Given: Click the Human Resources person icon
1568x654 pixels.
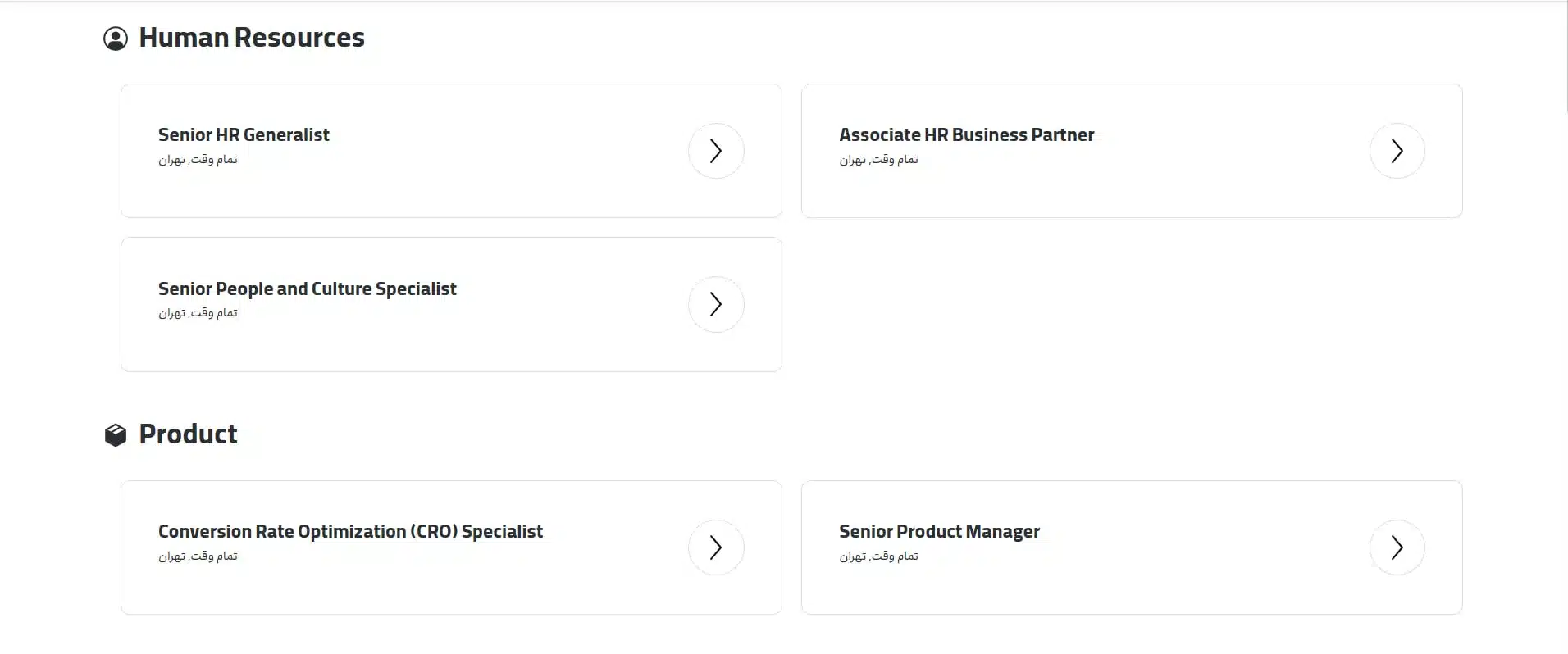Looking at the screenshot, I should pos(116,39).
